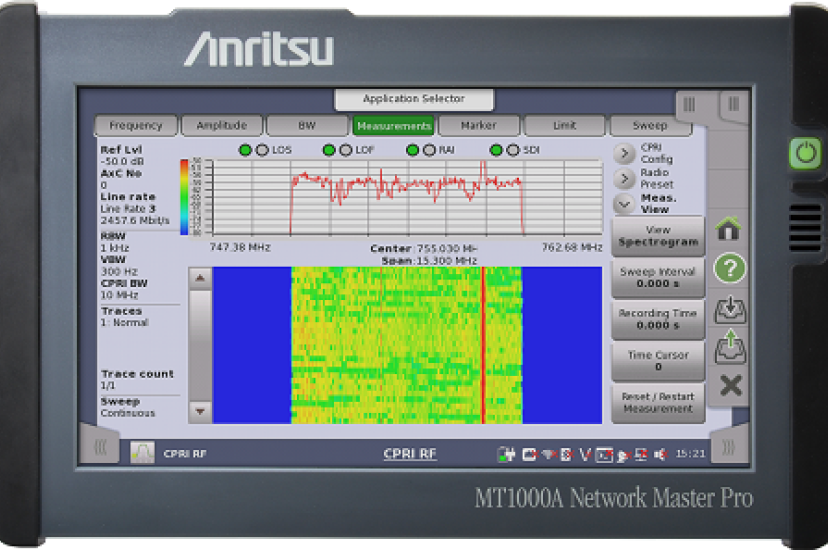Viewport: 828px width, 550px height.
Task: Open the Home screen icon
Action: [x=729, y=229]
